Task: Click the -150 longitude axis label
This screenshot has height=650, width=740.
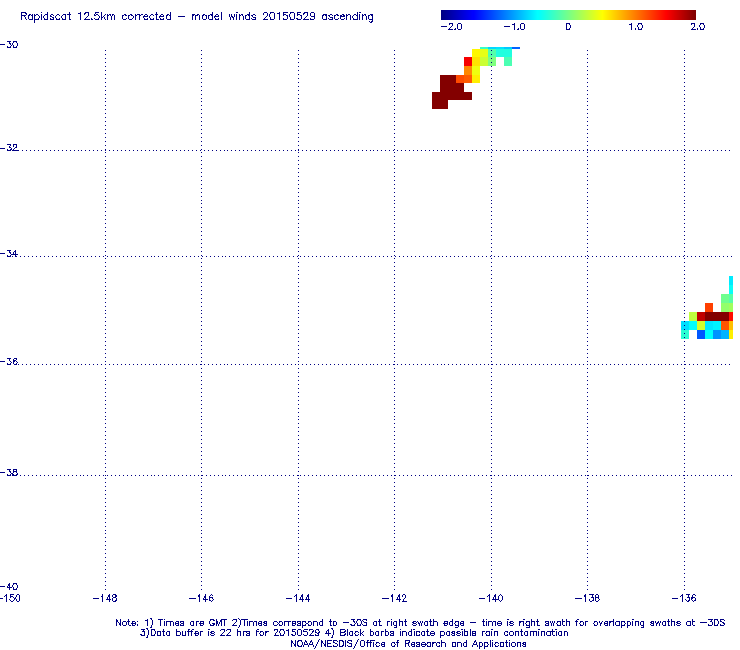Action: (10, 599)
